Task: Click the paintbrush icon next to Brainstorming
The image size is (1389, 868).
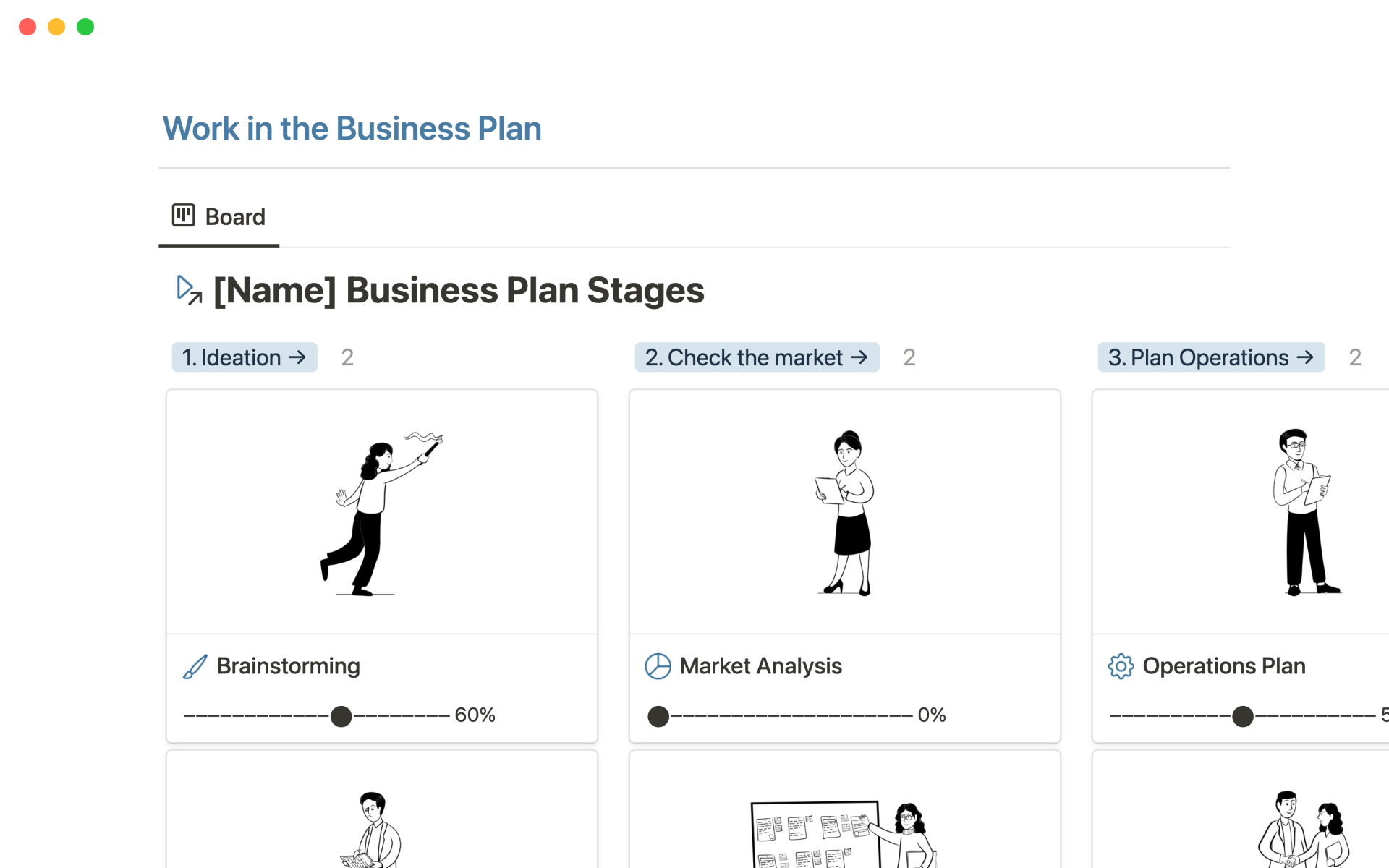Action: coord(195,666)
